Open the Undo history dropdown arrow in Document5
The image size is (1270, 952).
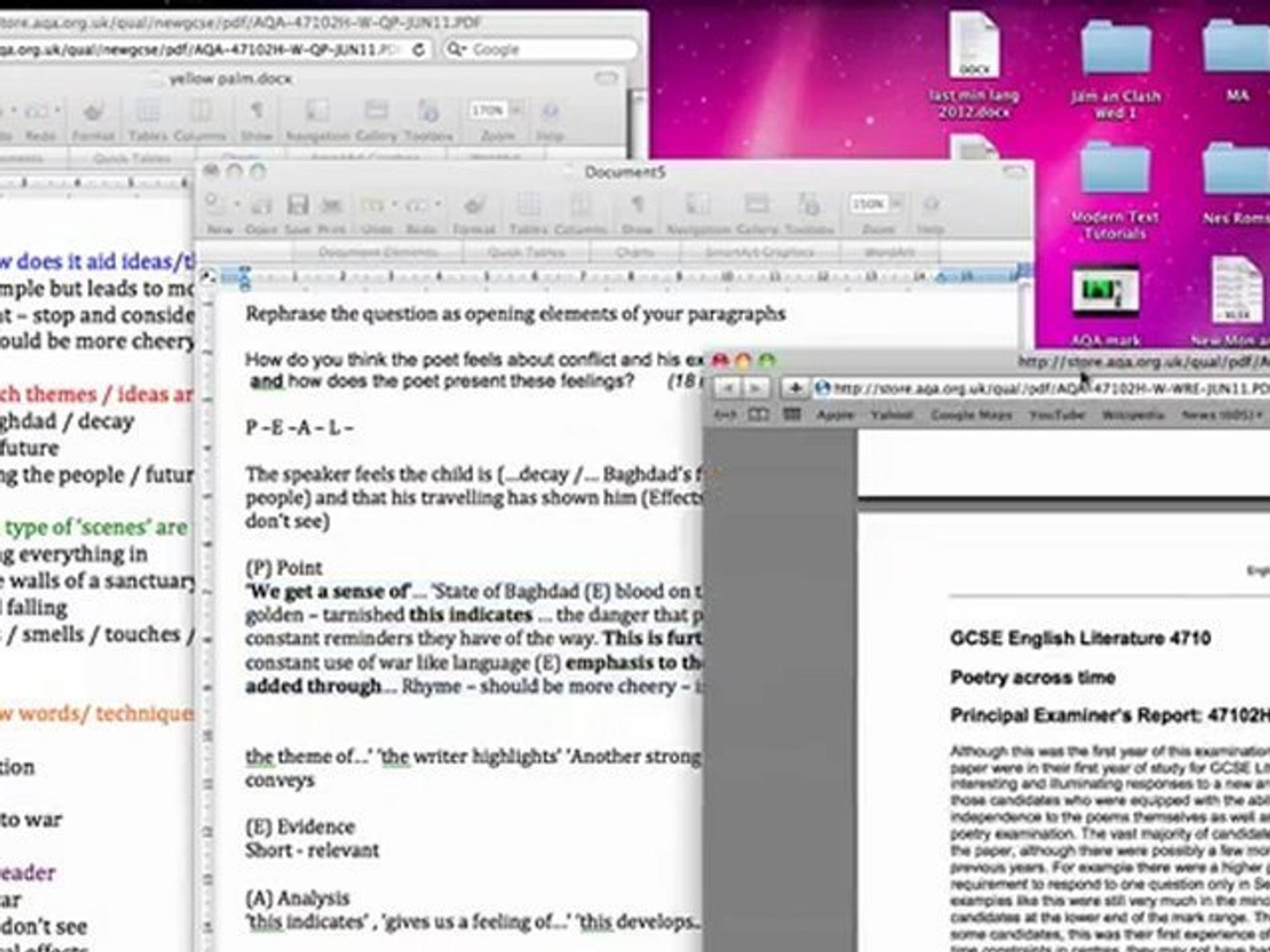pos(394,206)
